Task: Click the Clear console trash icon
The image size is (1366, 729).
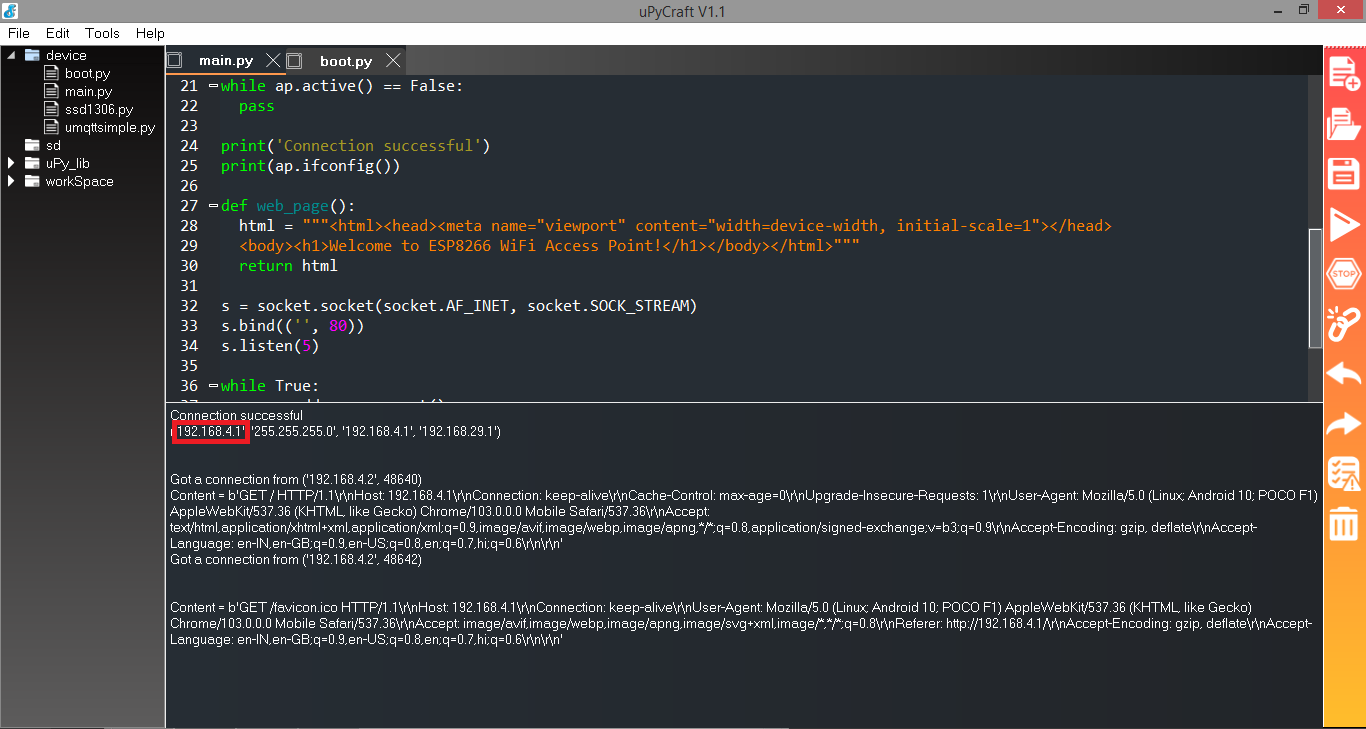Action: [1343, 523]
